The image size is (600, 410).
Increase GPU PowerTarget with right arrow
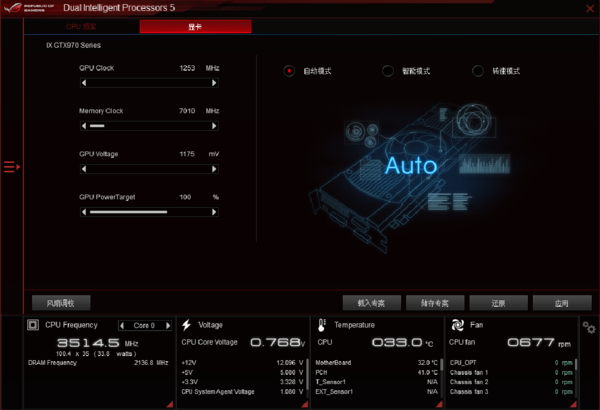tap(214, 212)
